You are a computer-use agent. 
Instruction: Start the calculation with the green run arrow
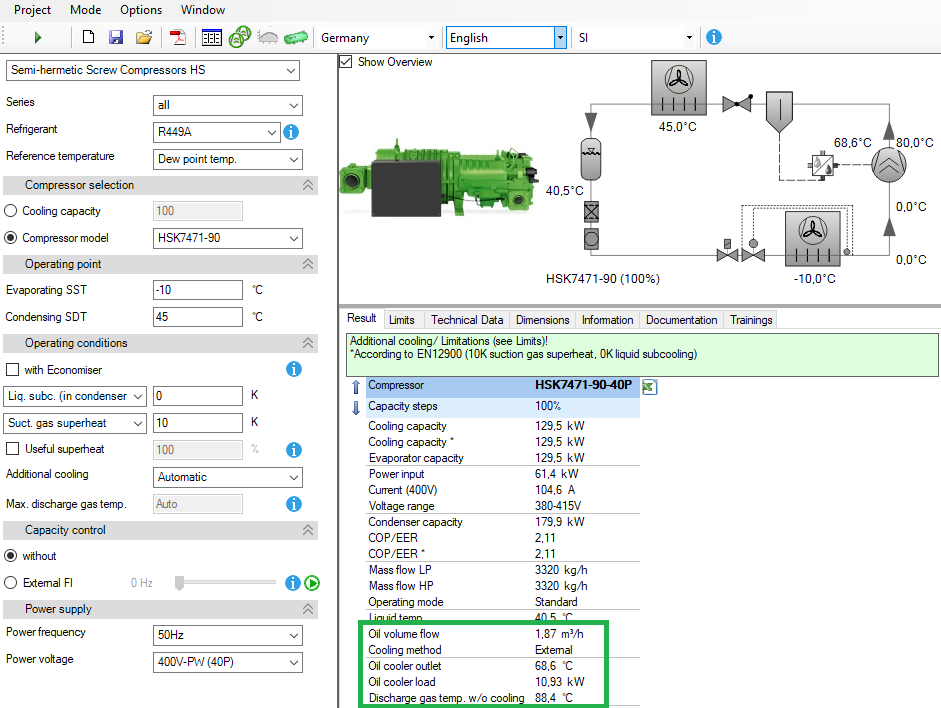(37, 37)
